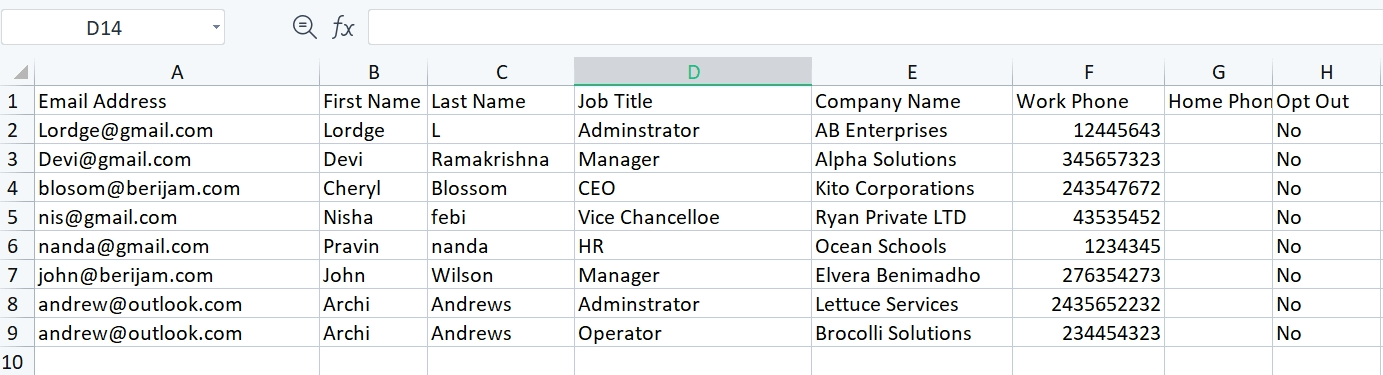This screenshot has height=375, width=1383.
Task: Select column D header
Action: (693, 72)
